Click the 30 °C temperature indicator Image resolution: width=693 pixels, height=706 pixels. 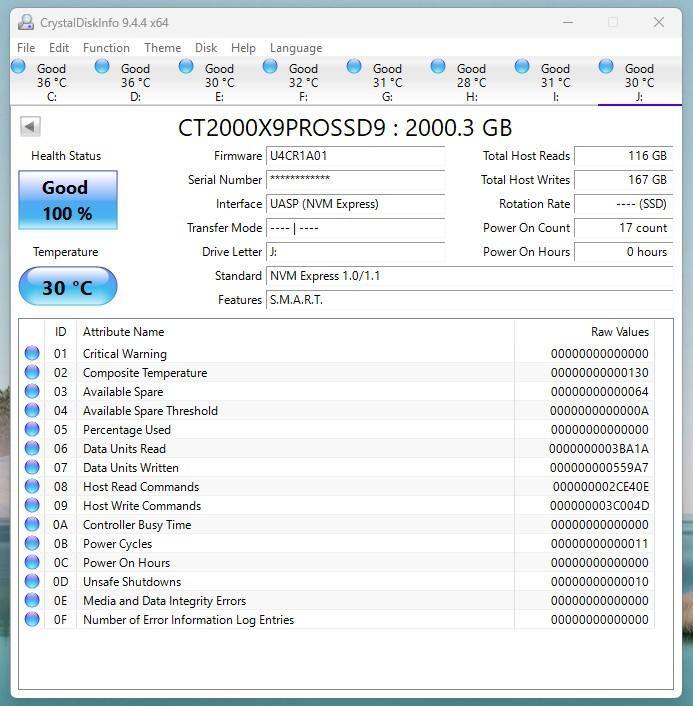pos(68,288)
